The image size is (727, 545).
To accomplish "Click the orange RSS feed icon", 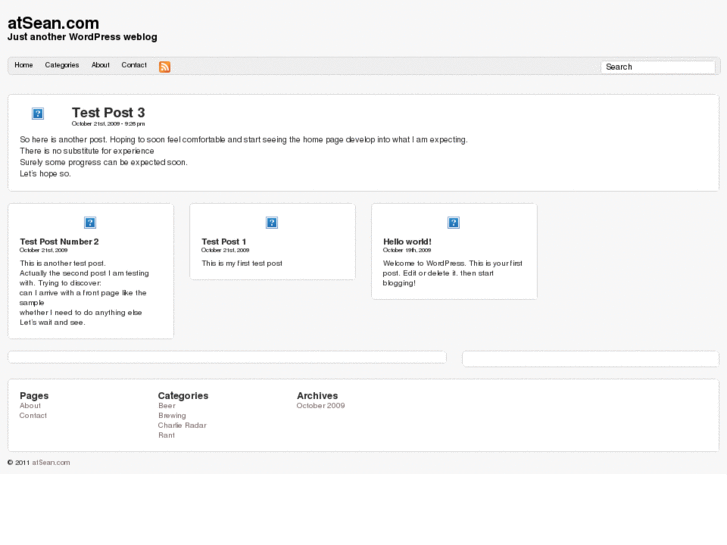I will (x=164, y=67).
